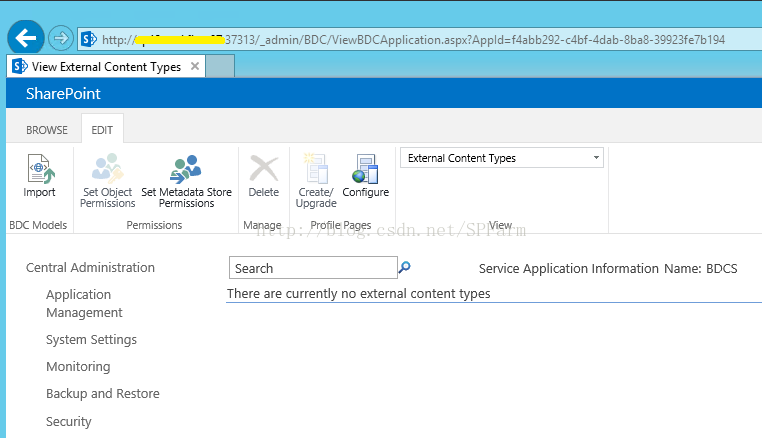This screenshot has width=762, height=438.
Task: Close the View External Content Types tab
Action: coord(195,66)
